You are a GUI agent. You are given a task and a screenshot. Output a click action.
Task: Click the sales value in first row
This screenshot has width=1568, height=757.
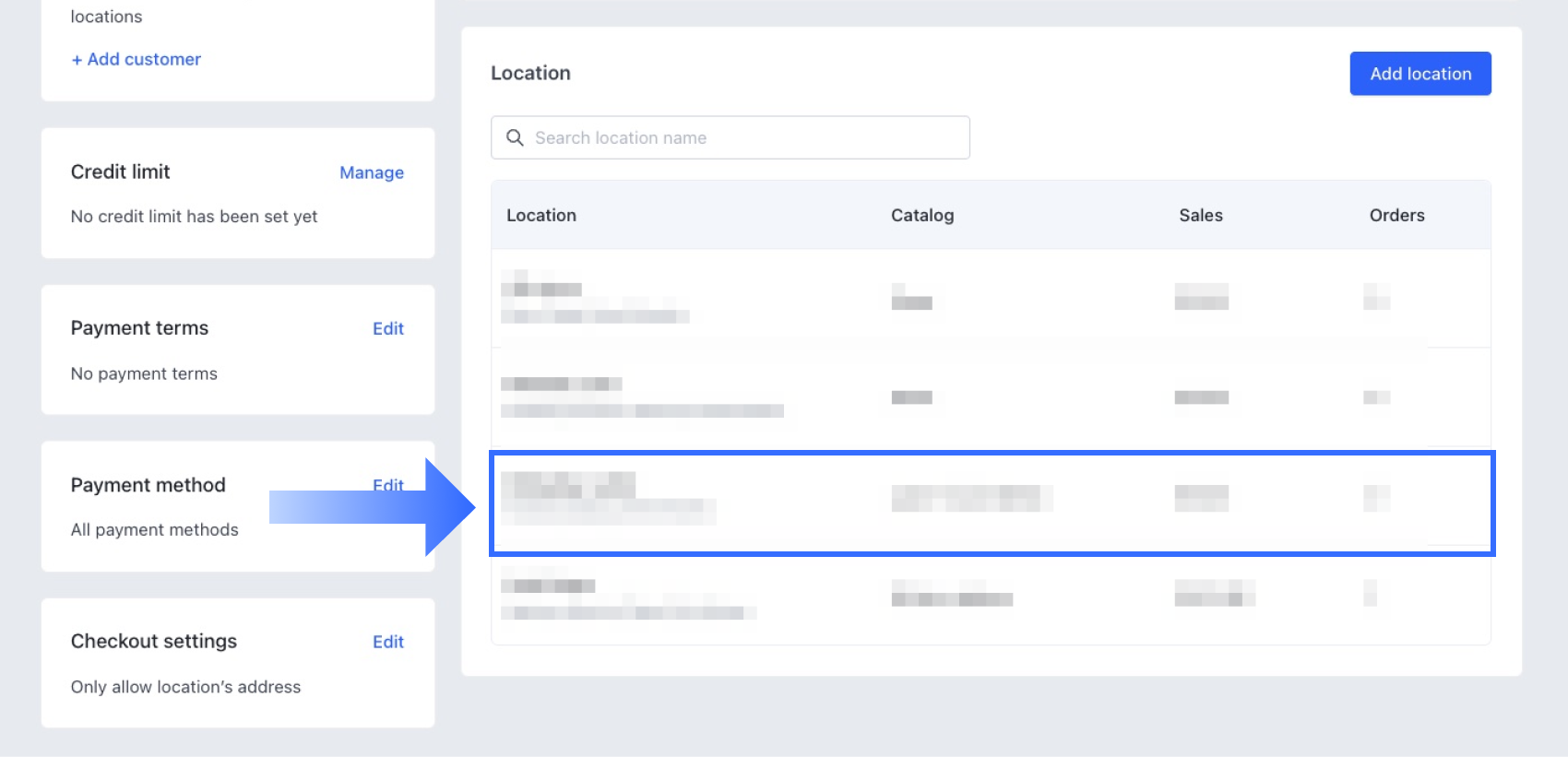tap(1201, 297)
